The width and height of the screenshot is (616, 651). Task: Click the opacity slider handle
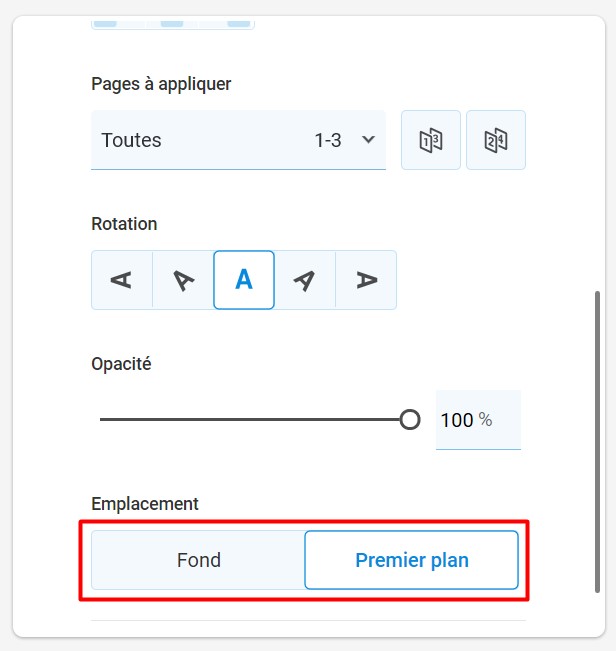click(410, 419)
